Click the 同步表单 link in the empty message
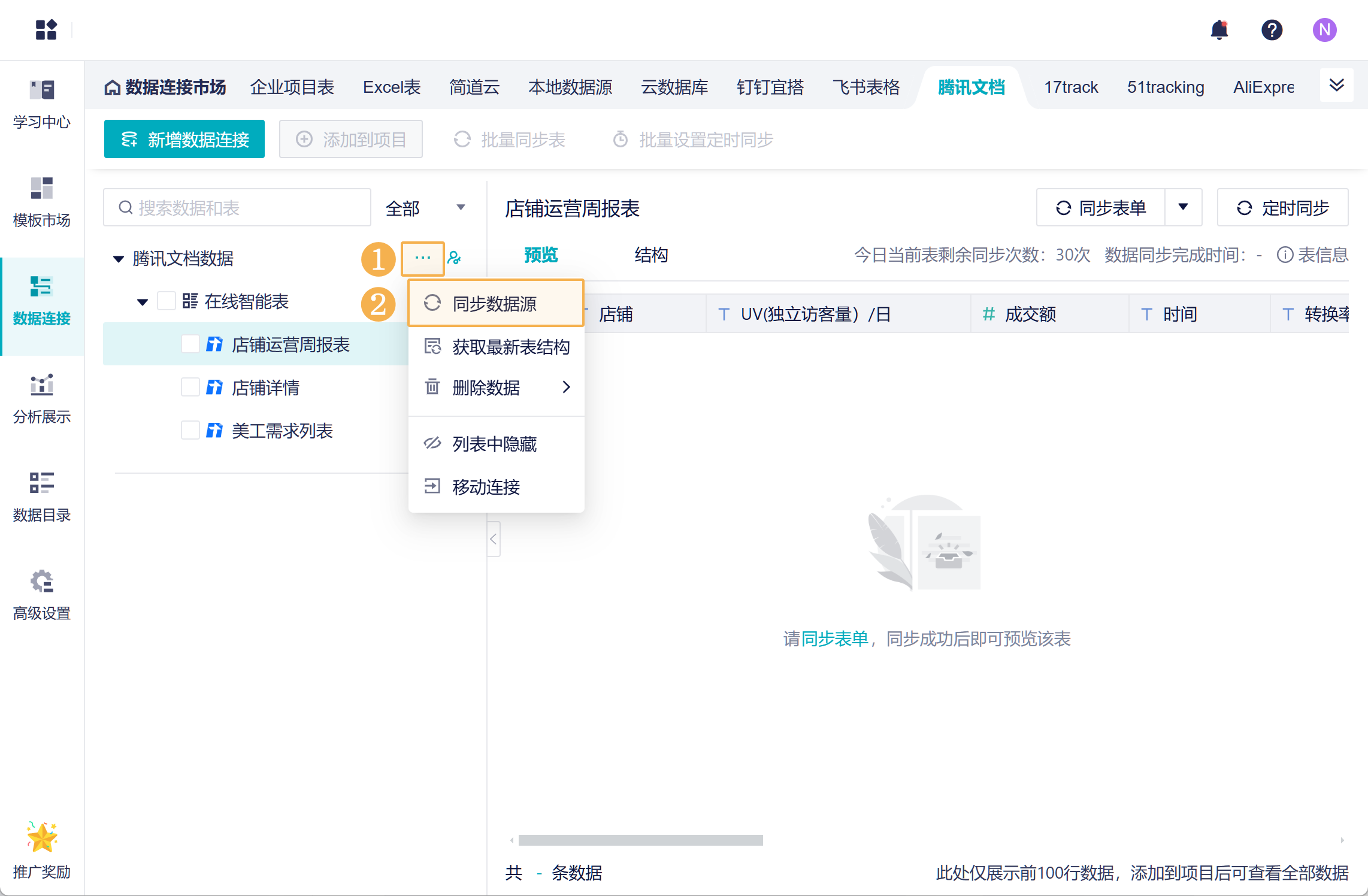This screenshot has height=896, width=1368. 834,638
